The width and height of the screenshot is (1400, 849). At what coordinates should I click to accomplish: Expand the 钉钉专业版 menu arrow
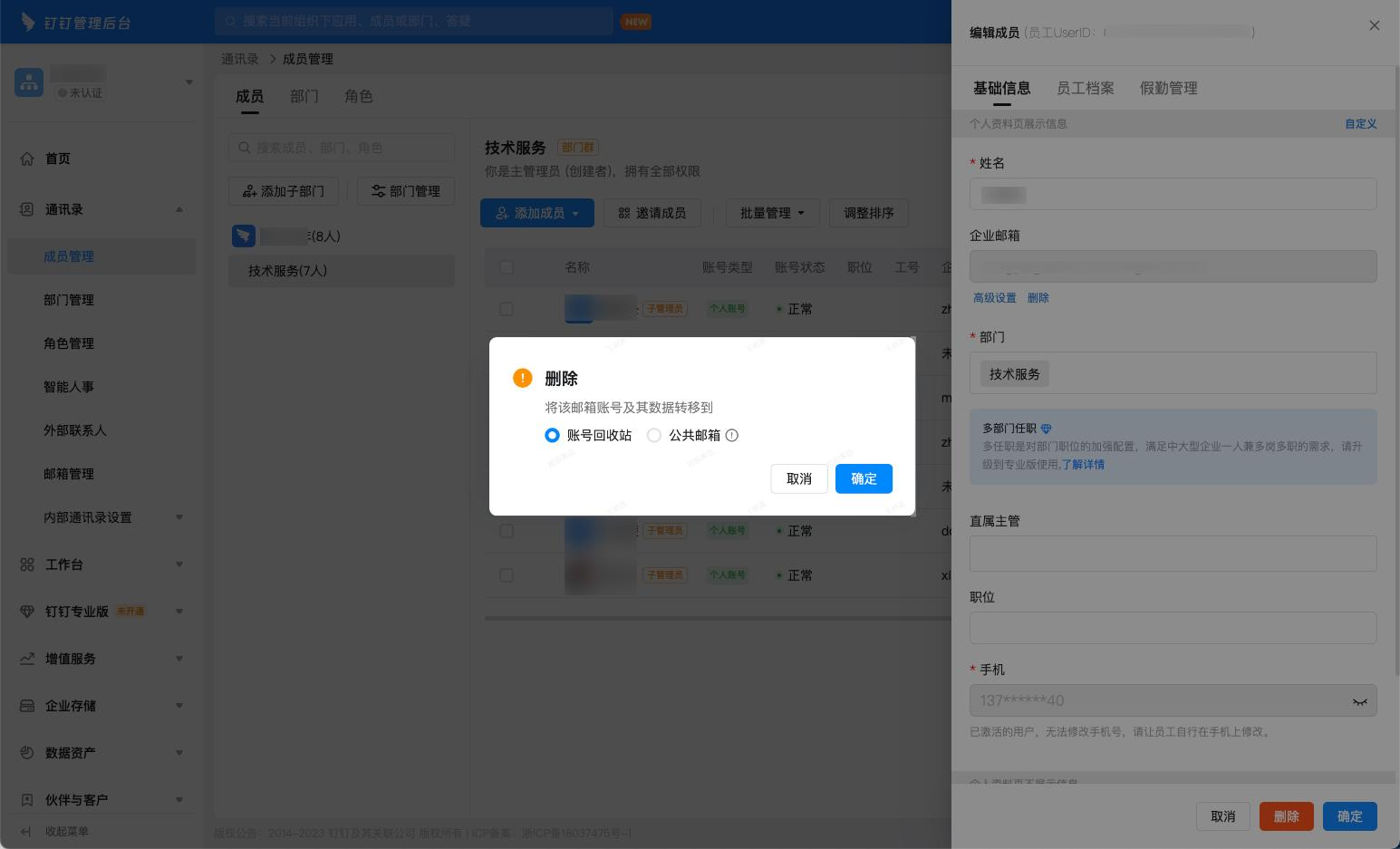tap(179, 612)
